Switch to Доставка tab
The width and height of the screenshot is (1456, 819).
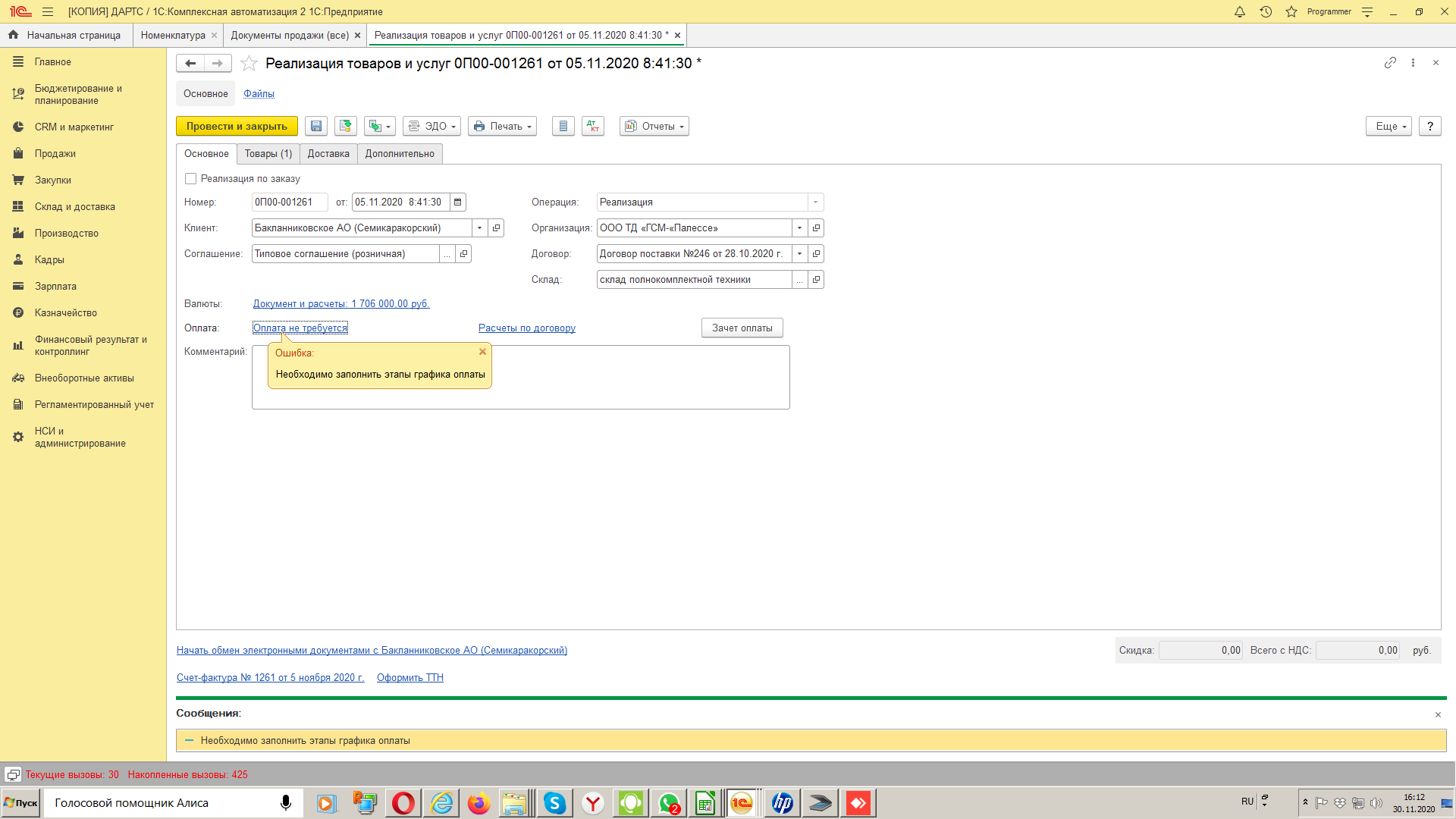click(328, 154)
